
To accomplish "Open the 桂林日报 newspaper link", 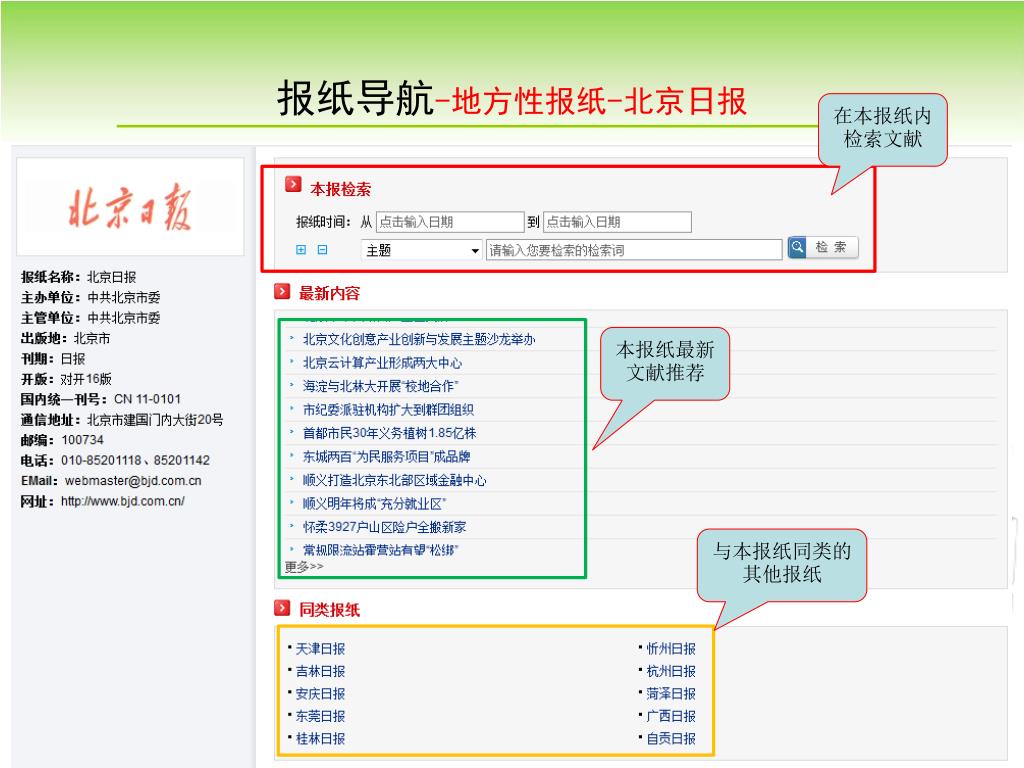I will click(x=320, y=739).
